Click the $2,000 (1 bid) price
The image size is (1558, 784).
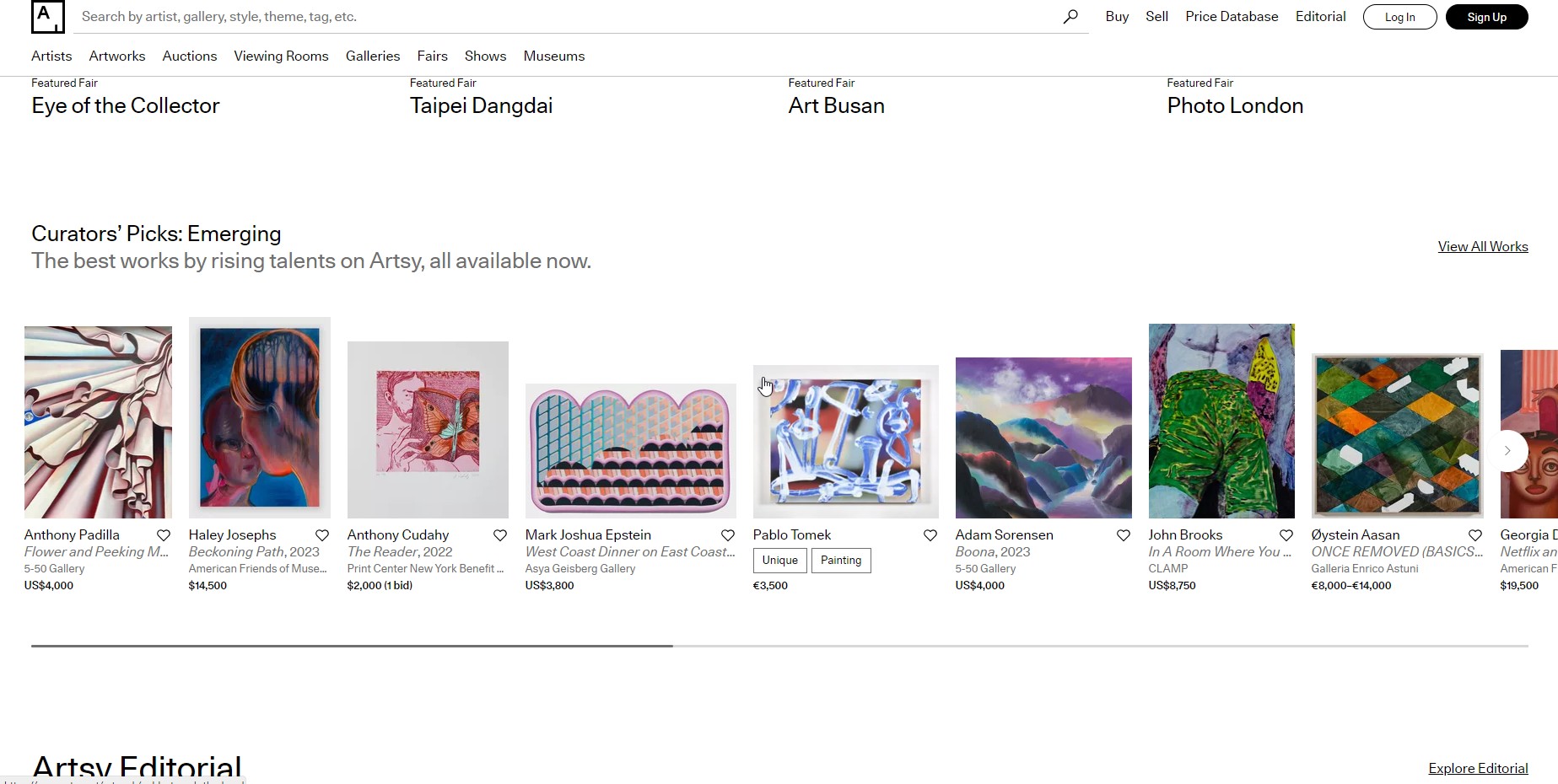coord(380,586)
